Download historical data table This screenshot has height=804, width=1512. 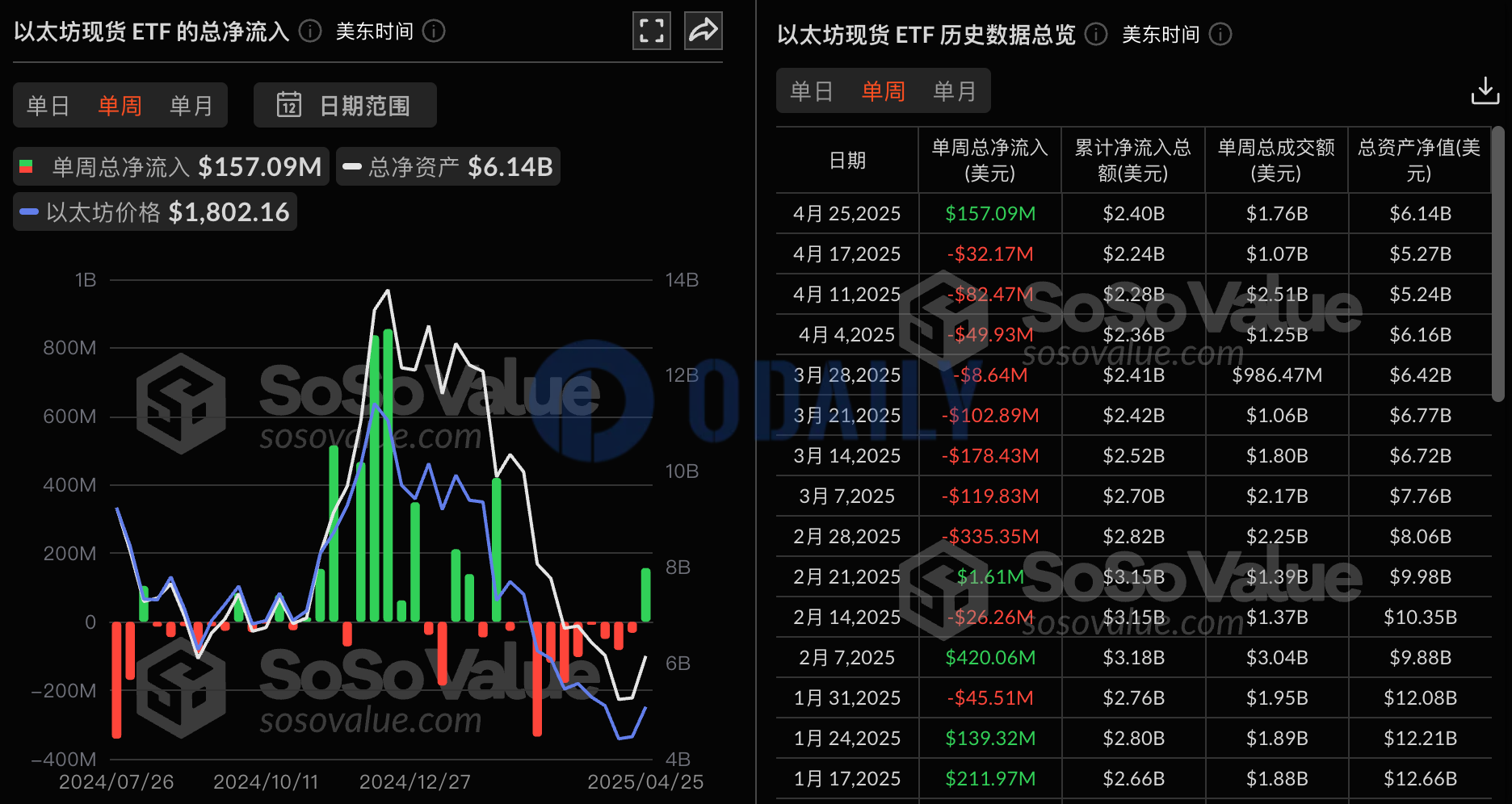(x=1485, y=90)
